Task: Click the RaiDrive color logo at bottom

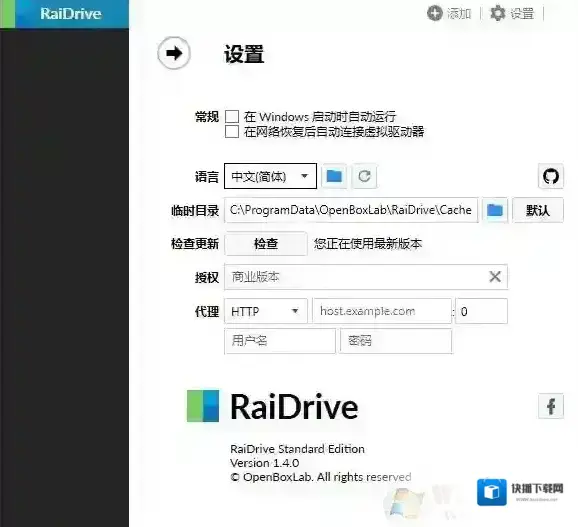Action: [203, 406]
